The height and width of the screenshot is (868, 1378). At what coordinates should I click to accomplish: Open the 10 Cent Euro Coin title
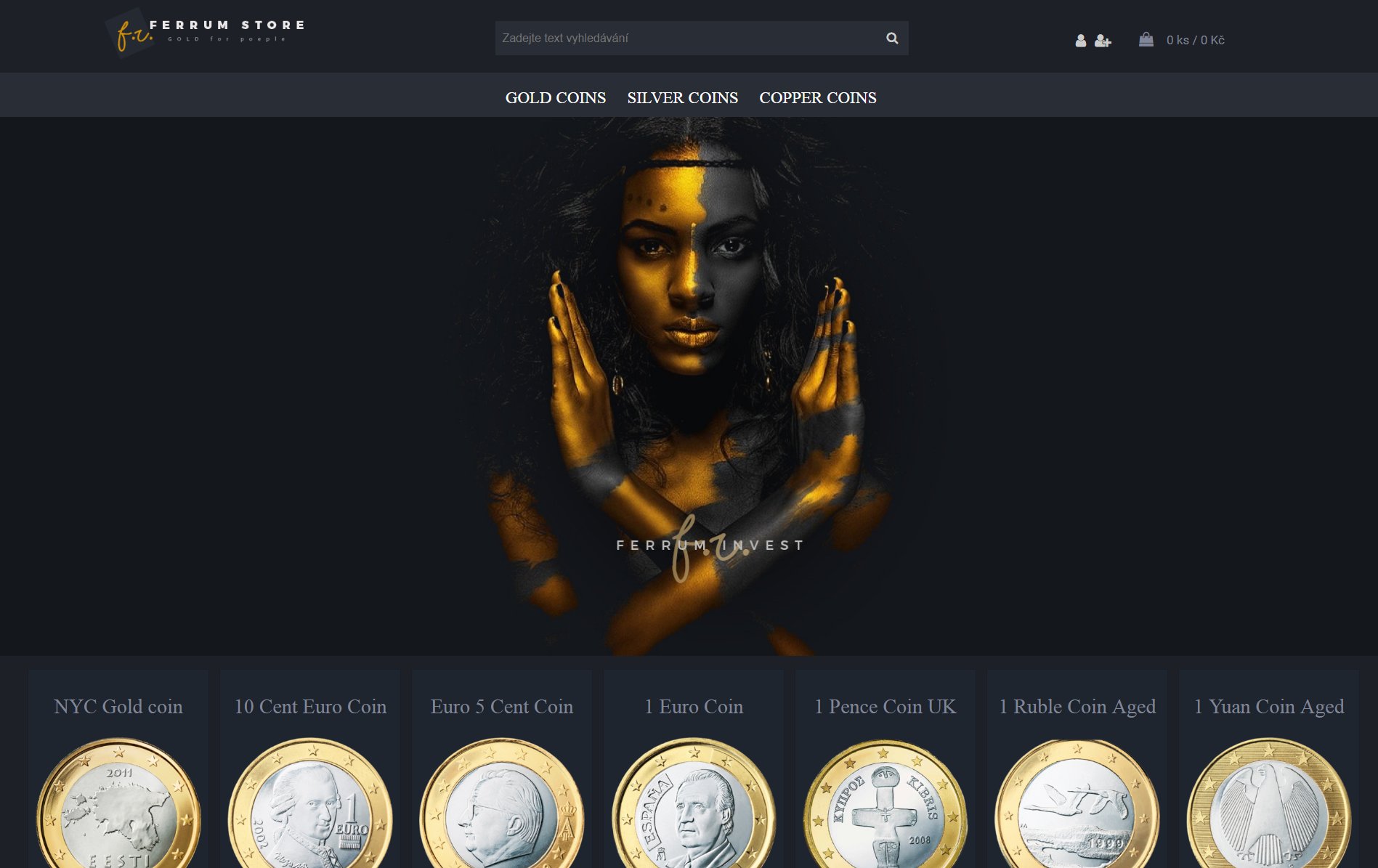tap(310, 707)
